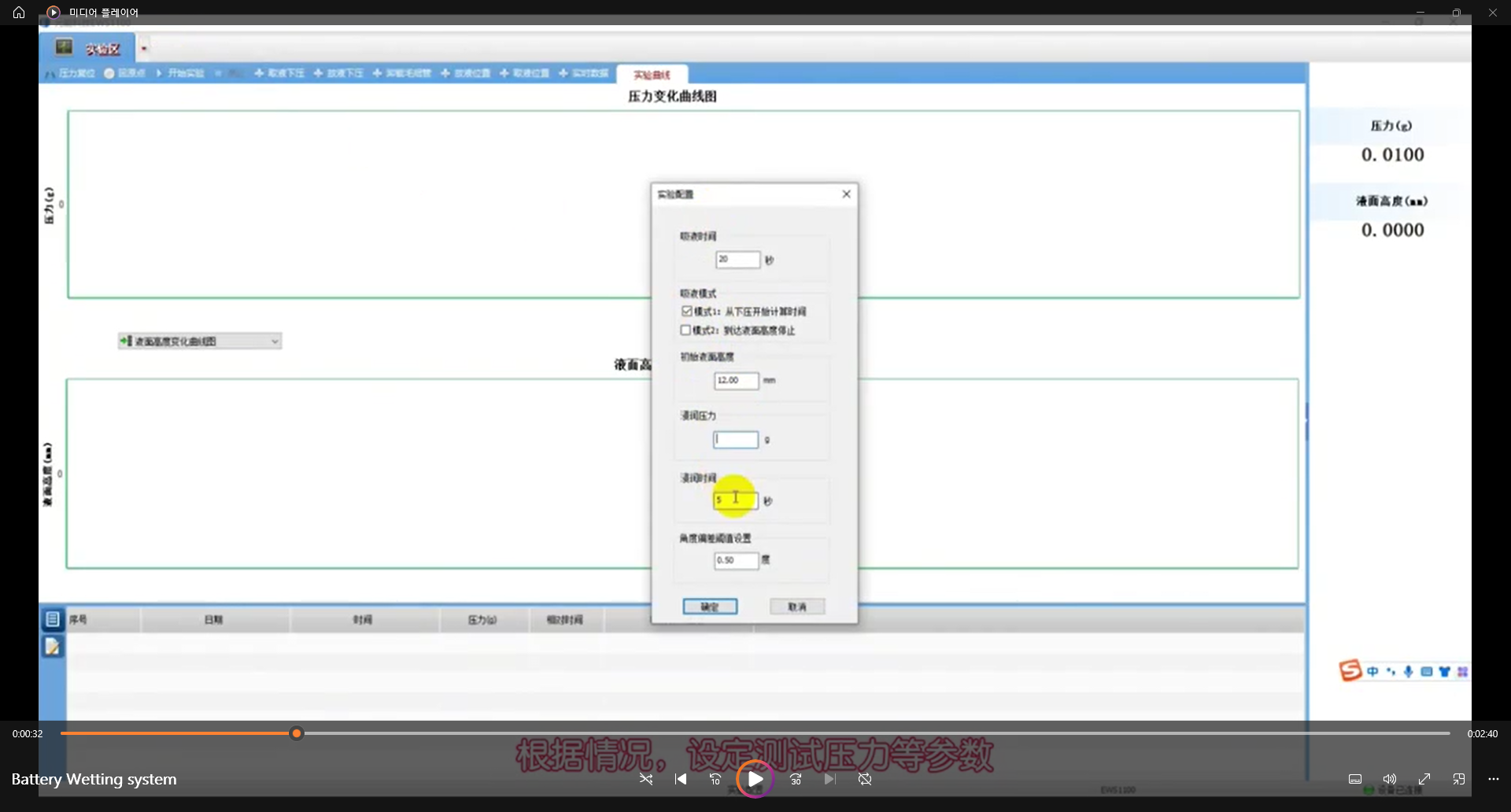Cancel the dialog with 取消
This screenshot has width=1511, height=812.
coord(797,607)
